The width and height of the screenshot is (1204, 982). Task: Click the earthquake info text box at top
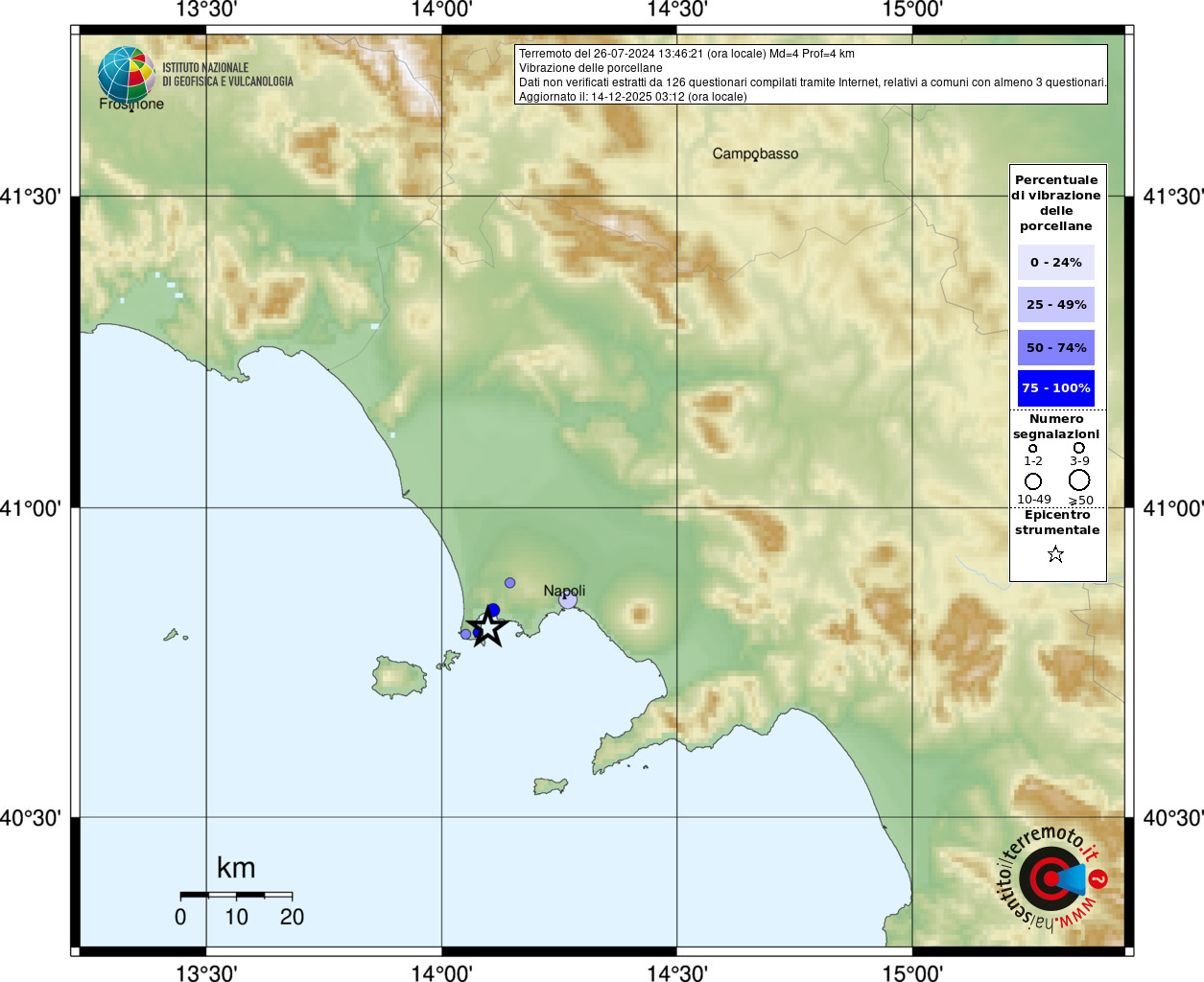(x=811, y=75)
